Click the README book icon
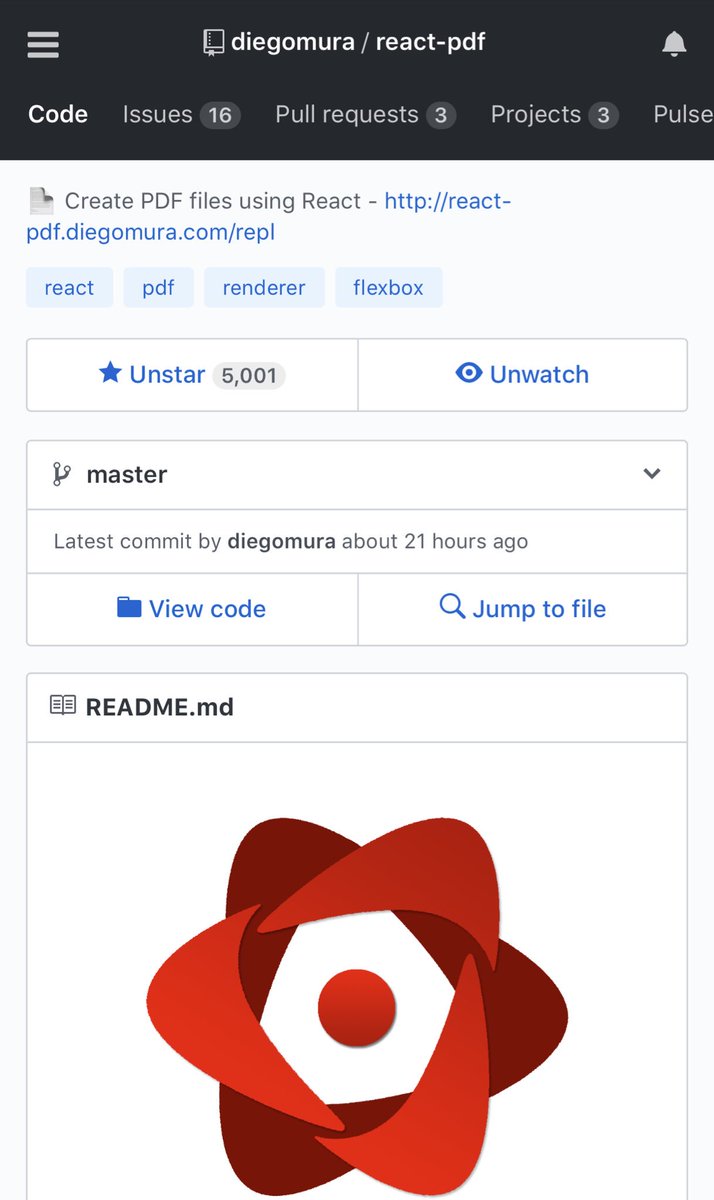This screenshot has width=714, height=1200. point(63,706)
